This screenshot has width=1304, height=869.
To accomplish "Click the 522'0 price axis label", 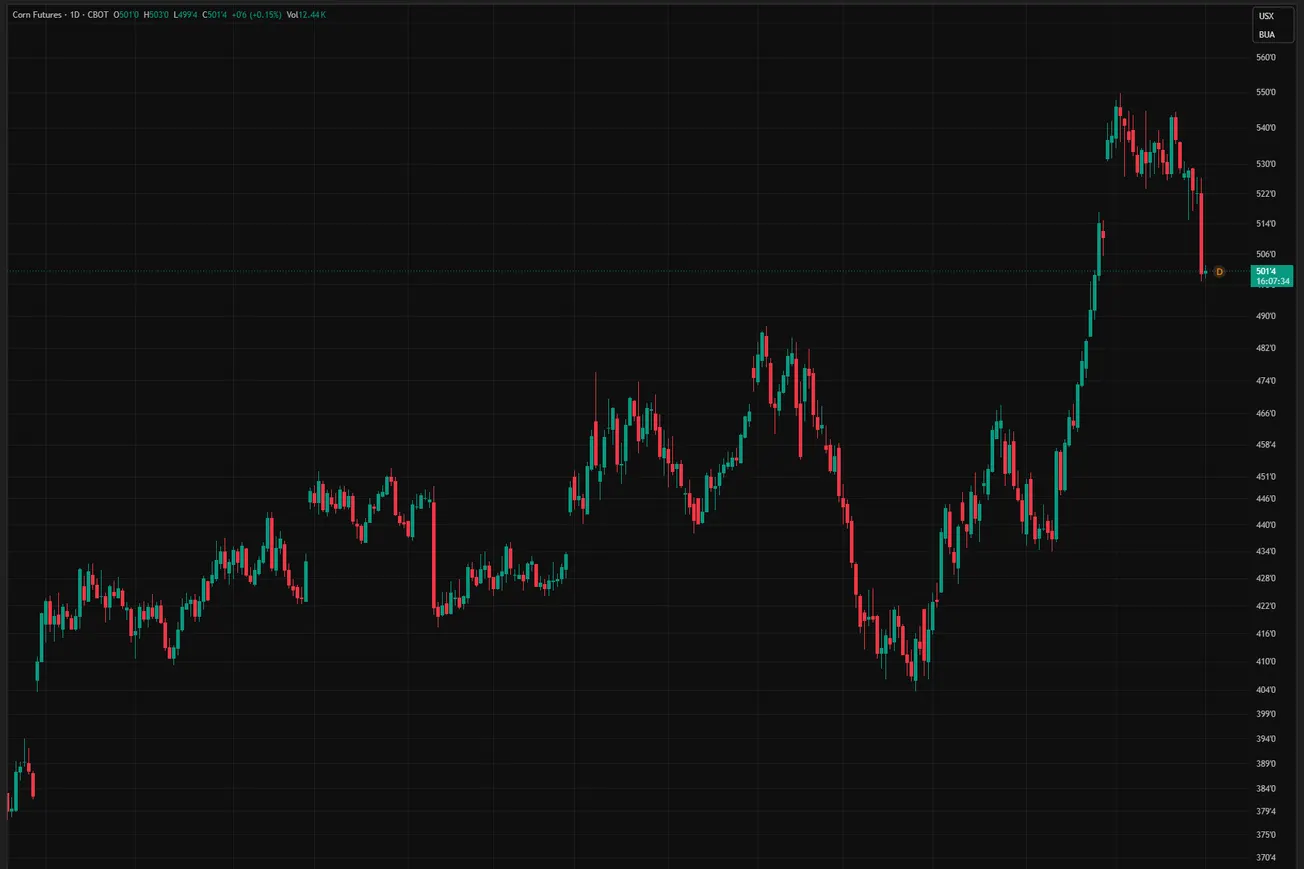I will click(x=1266, y=194).
